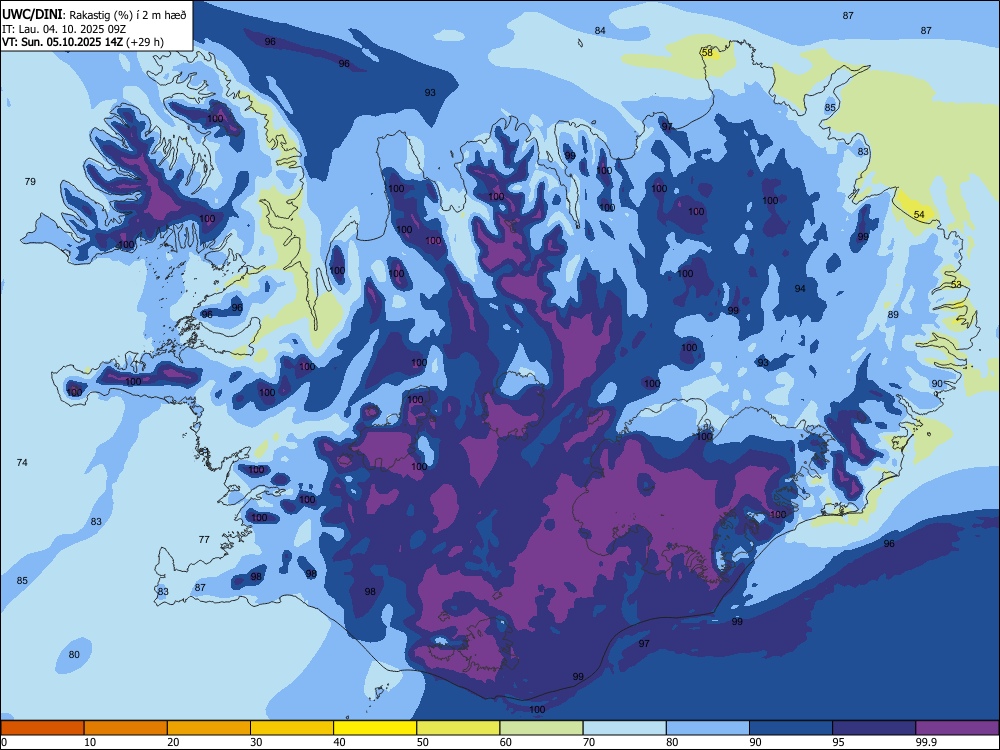Click the 90-95 medium blue legend swatch

coord(791,728)
